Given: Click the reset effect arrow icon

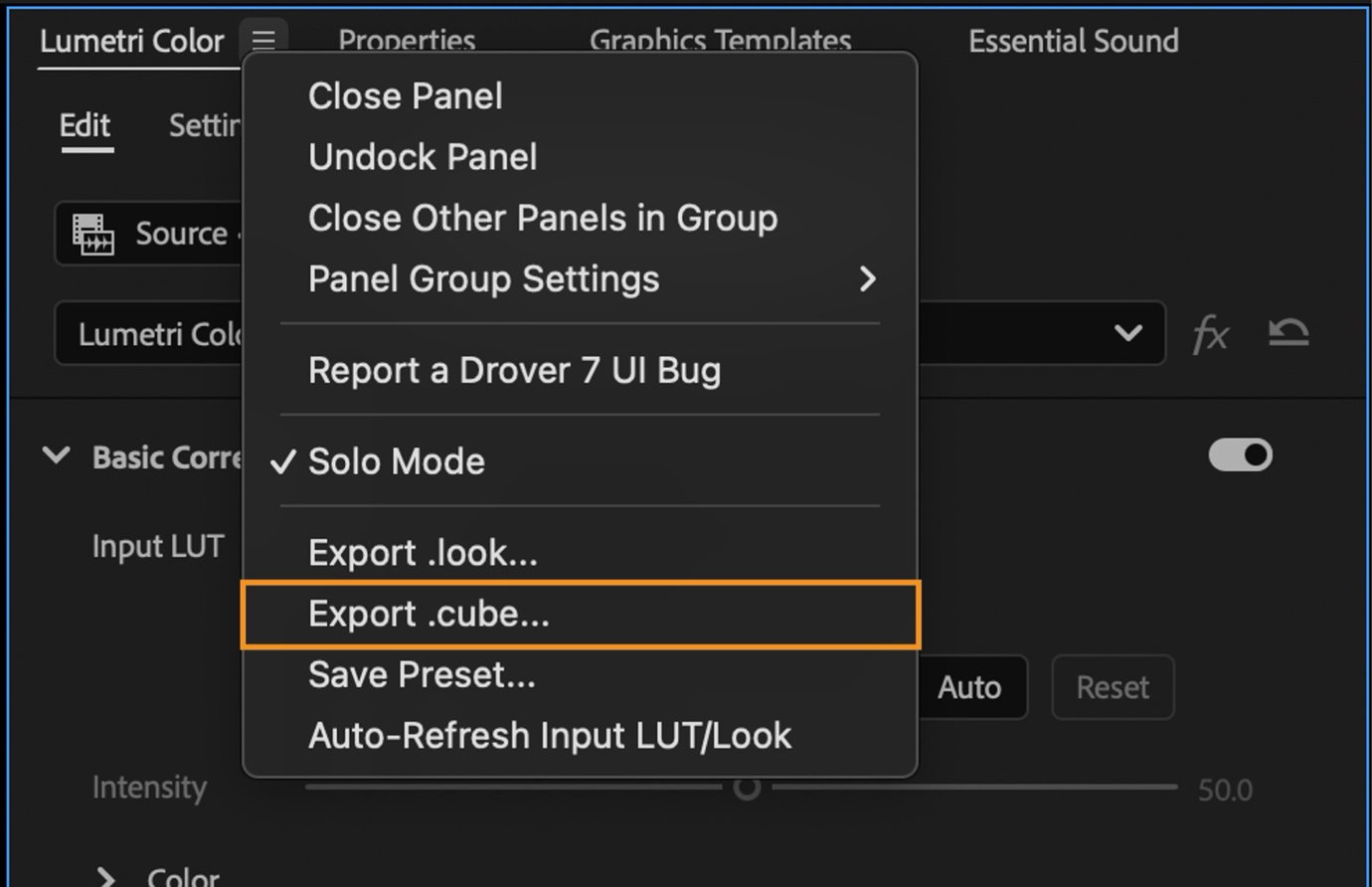Looking at the screenshot, I should click(1288, 334).
